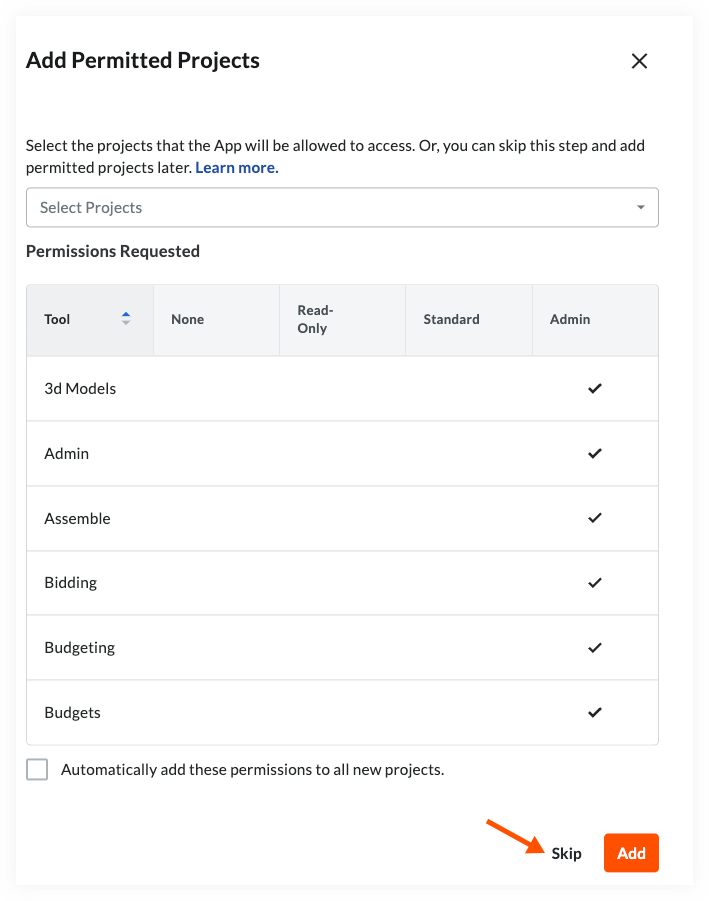Sort table by Tool column arrows
Screen dimensions: 709x901
pos(126,319)
